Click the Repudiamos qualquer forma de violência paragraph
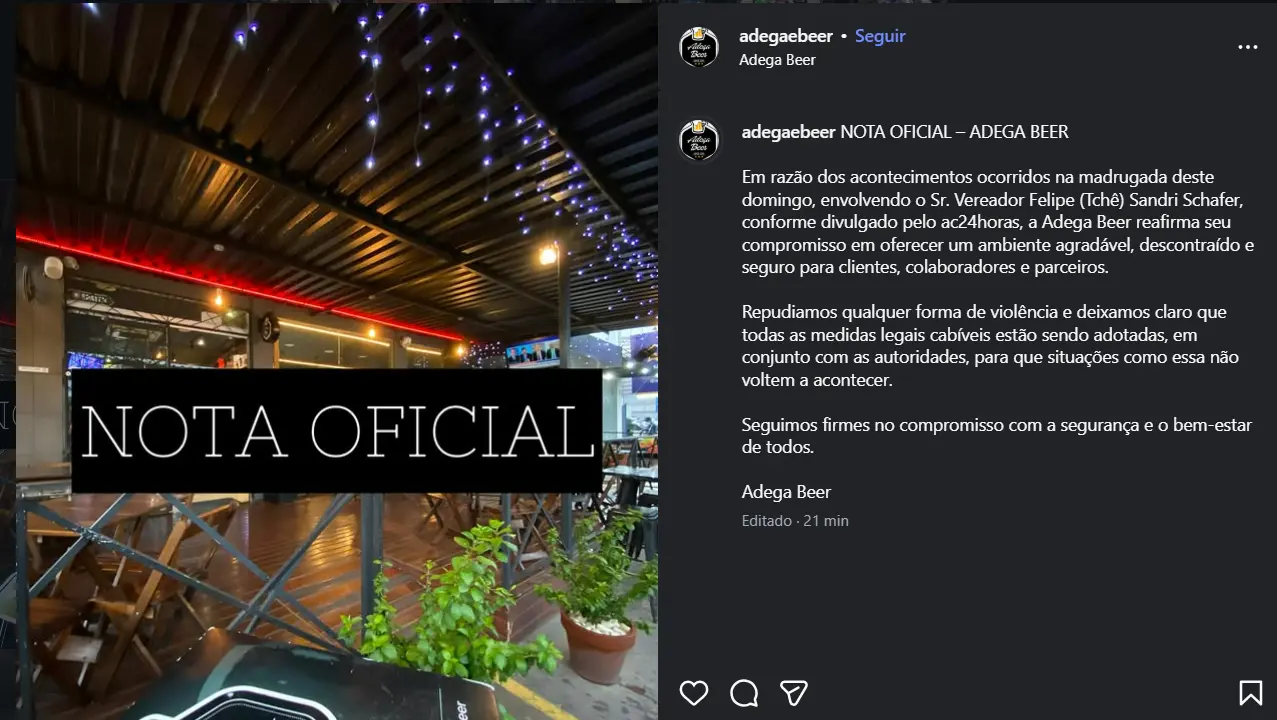The image size is (1277, 720). tap(990, 346)
